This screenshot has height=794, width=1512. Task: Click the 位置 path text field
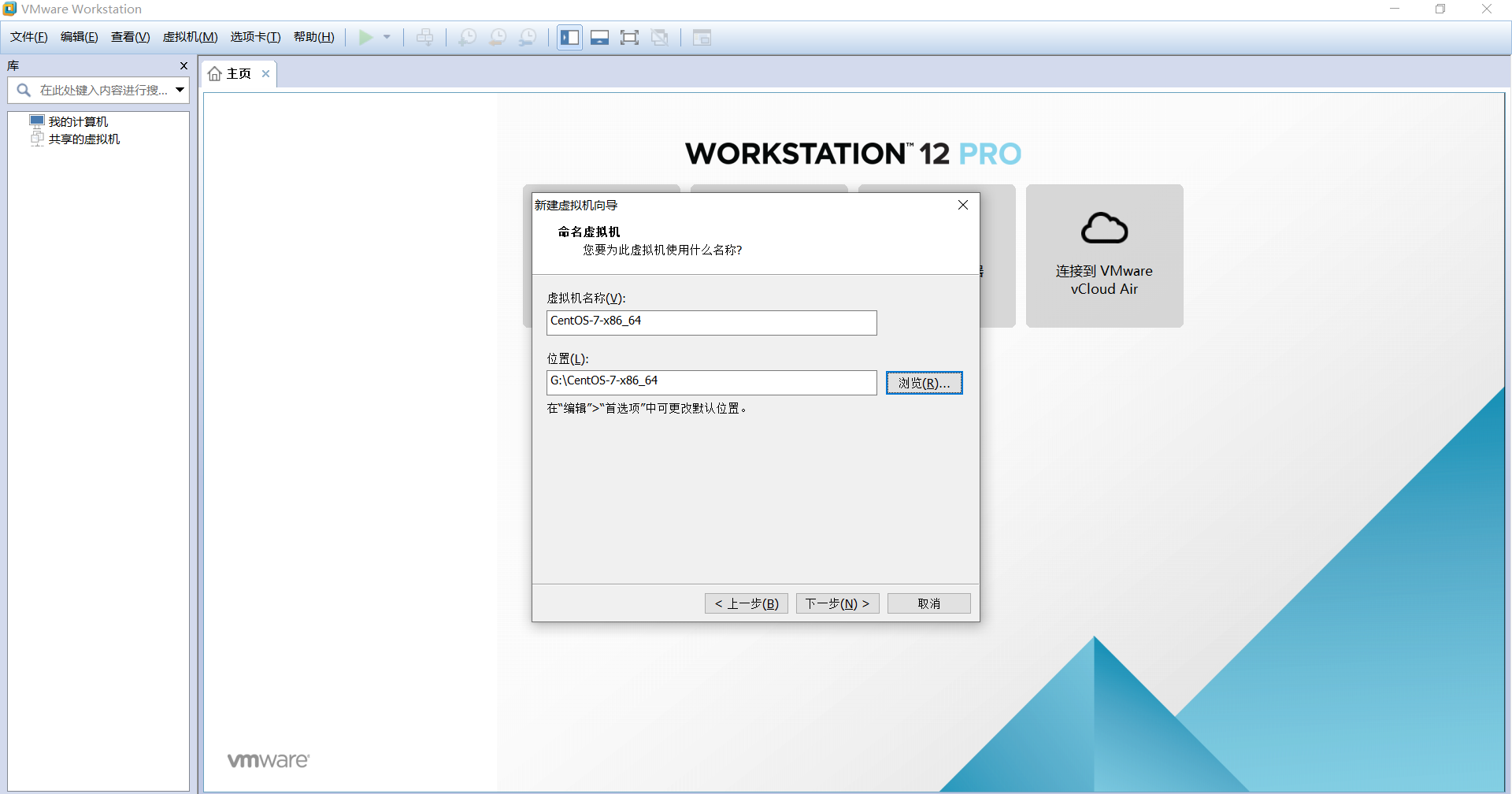click(711, 382)
